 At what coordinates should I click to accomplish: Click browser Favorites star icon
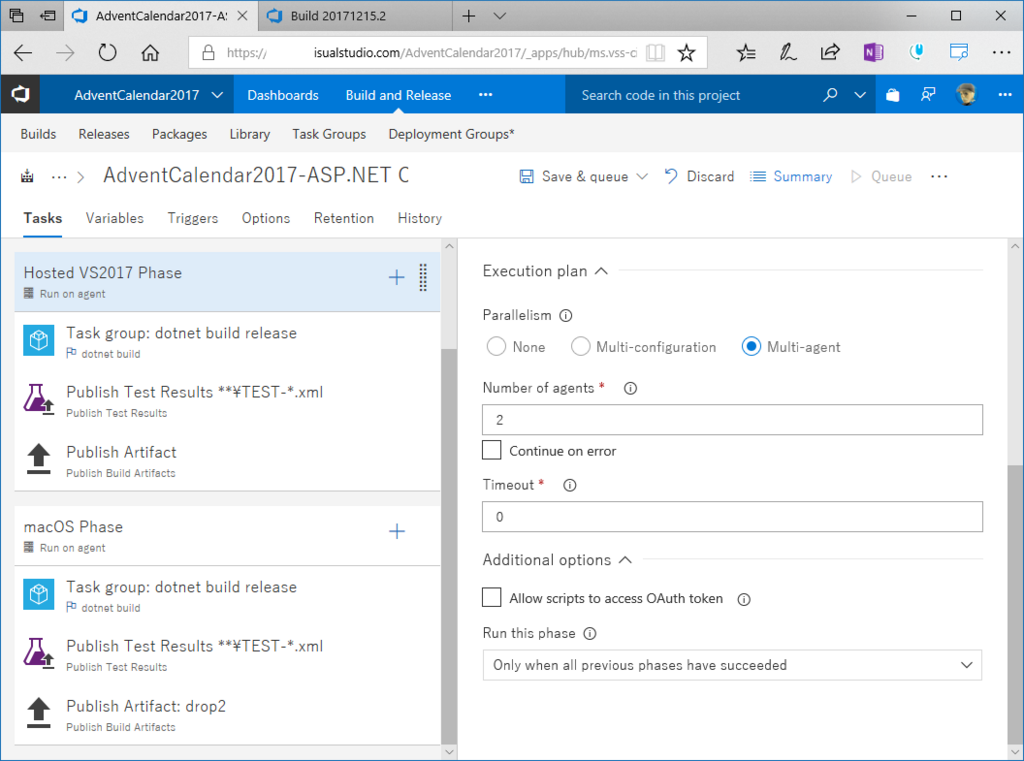[x=686, y=53]
